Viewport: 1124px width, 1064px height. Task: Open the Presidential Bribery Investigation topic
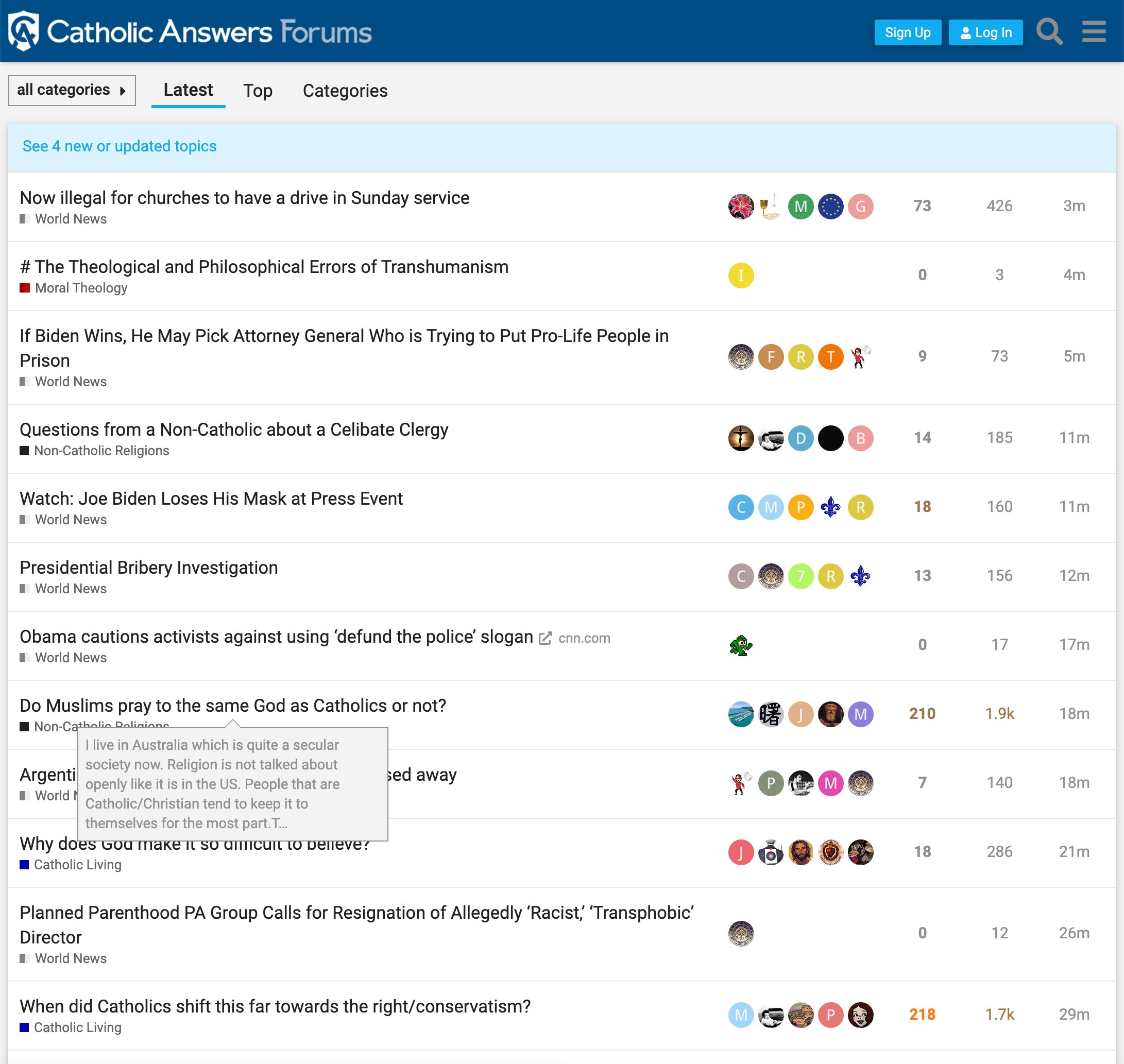[x=149, y=568]
